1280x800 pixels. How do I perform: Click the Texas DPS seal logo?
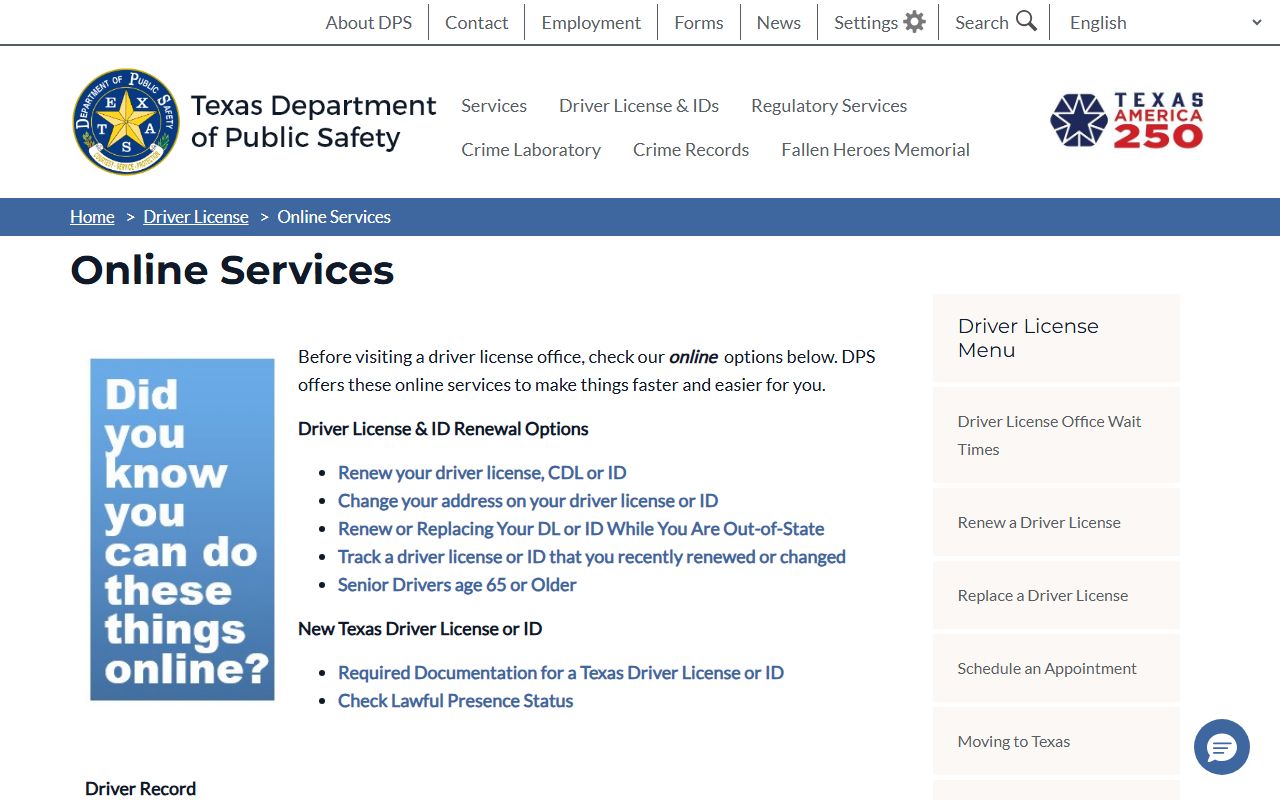coord(127,122)
